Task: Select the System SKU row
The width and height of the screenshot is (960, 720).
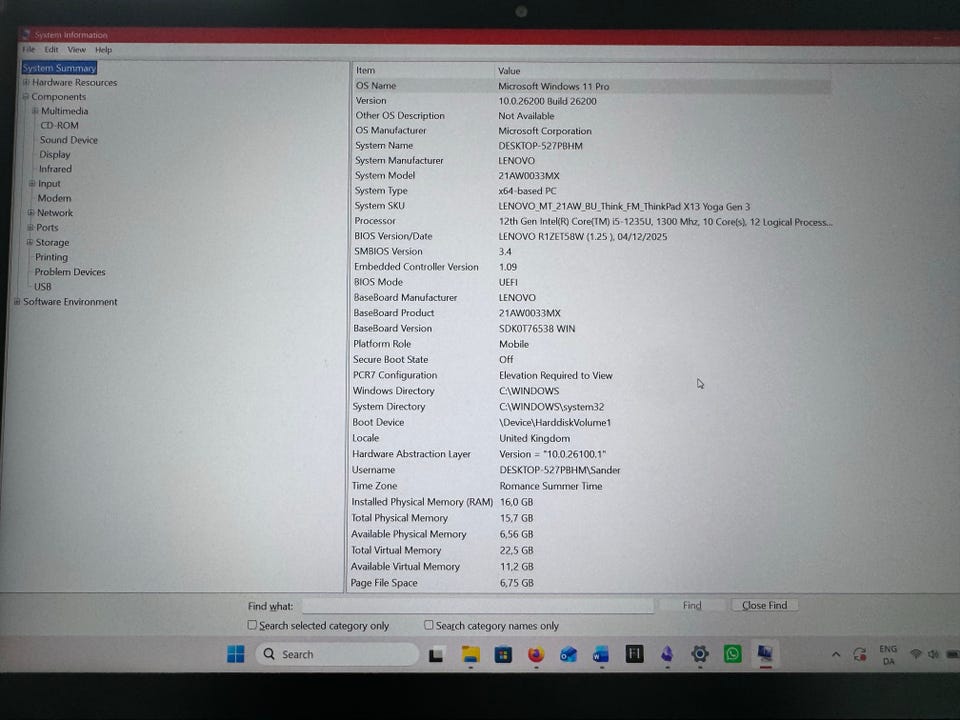Action: click(x=591, y=206)
